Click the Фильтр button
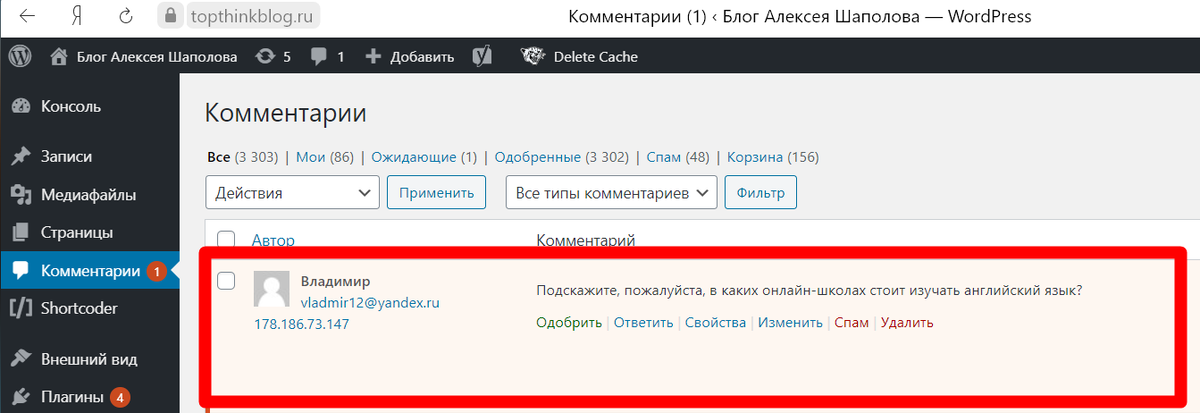1200x413 pixels. pyautogui.click(x=761, y=192)
